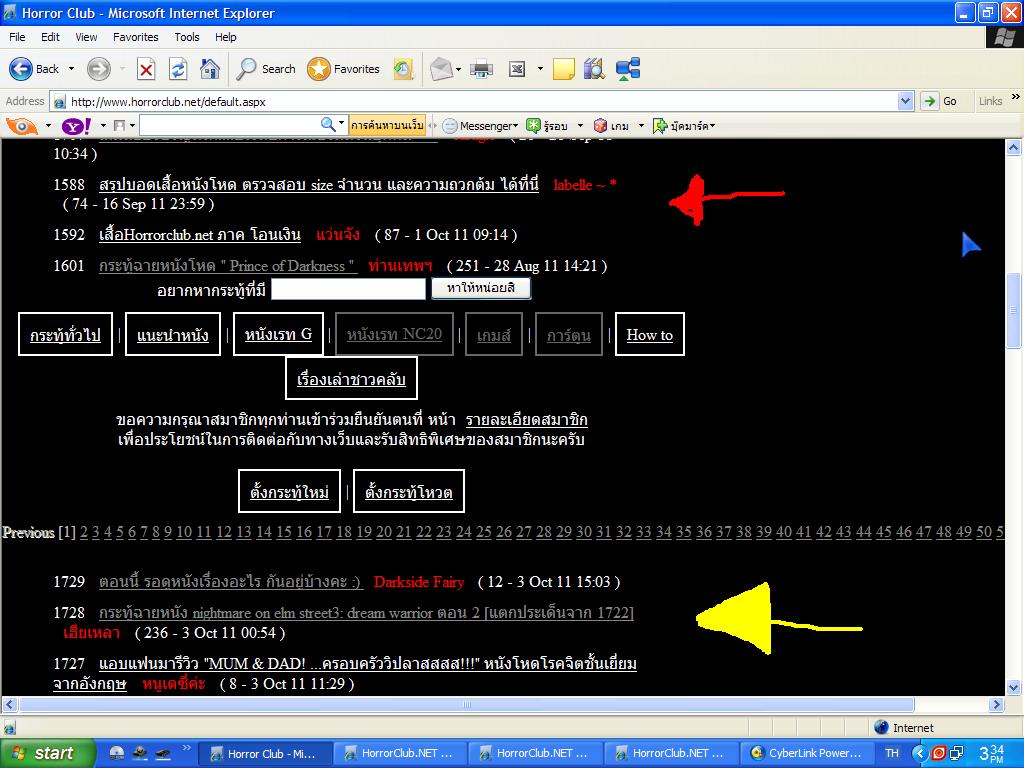Expand the address bar URL dropdown
Image resolution: width=1024 pixels, height=768 pixels.
tap(905, 101)
